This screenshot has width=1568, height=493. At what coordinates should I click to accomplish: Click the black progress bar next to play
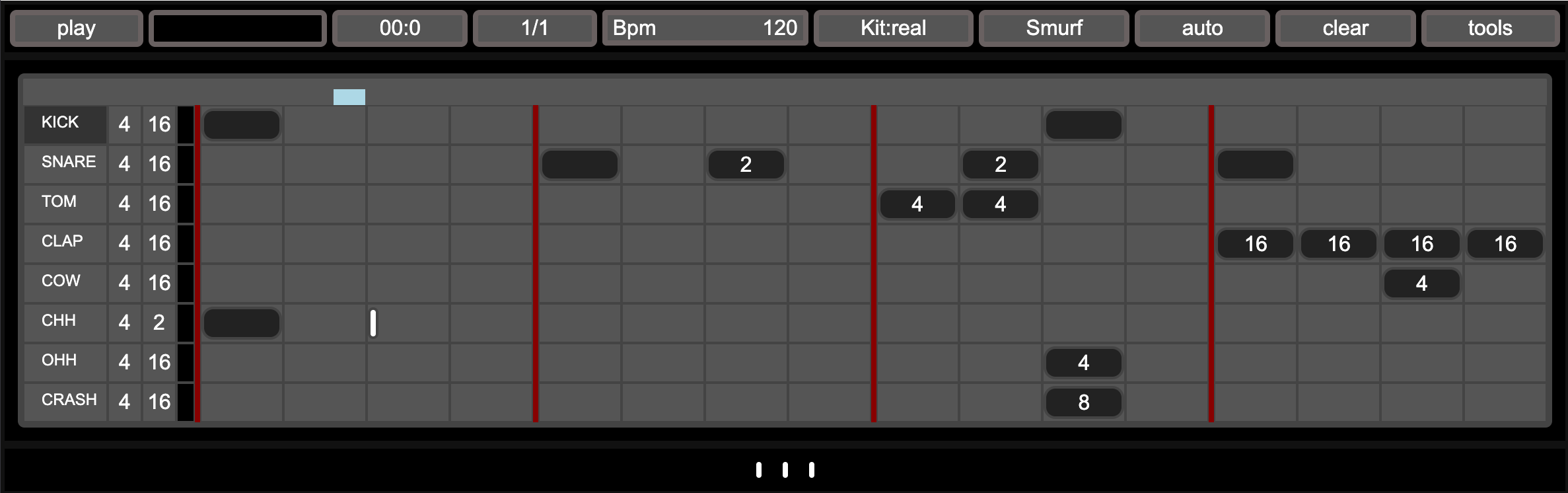pyautogui.click(x=238, y=28)
